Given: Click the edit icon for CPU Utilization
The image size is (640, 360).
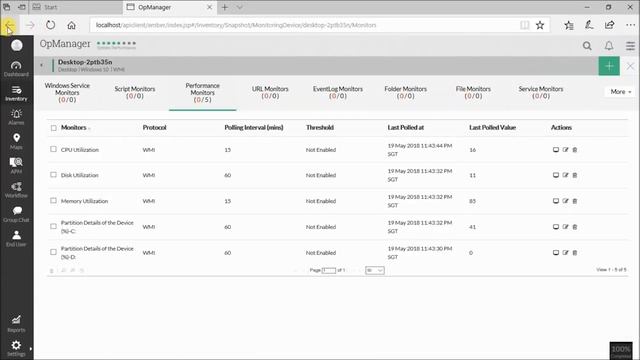Looking at the screenshot, I should tap(565, 150).
